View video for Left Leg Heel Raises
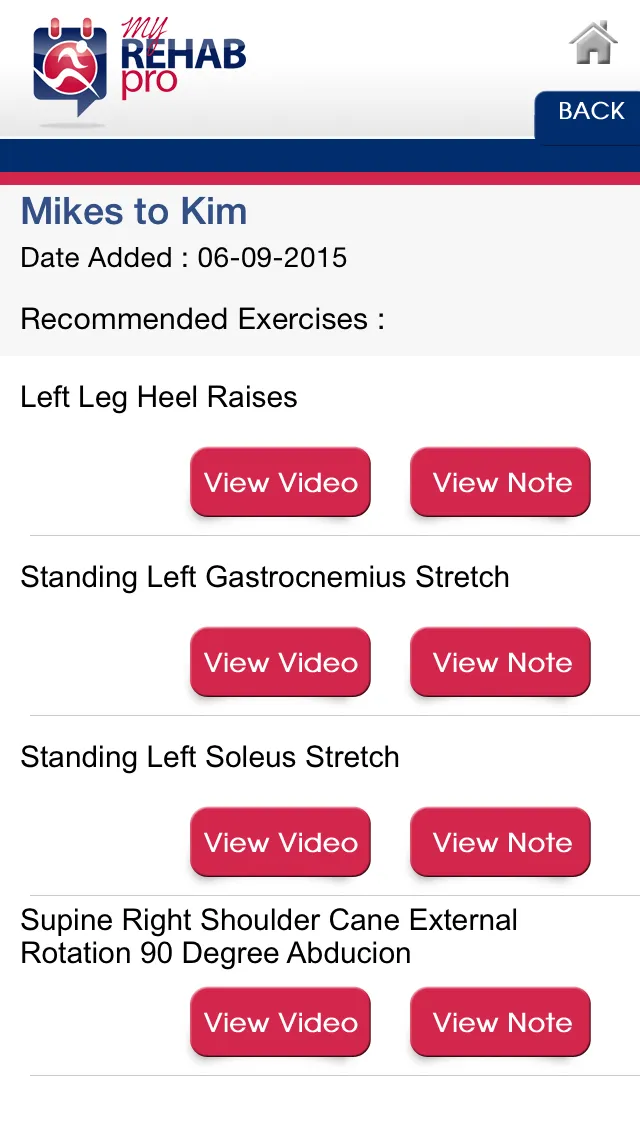The image size is (640, 1136). tap(280, 482)
